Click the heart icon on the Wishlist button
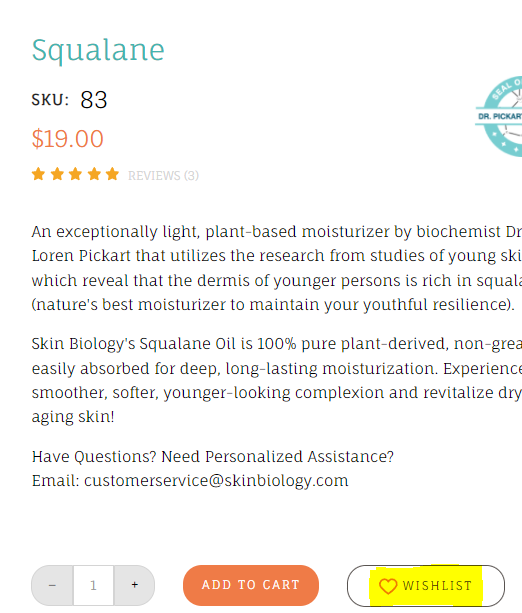This screenshot has height=613, width=522. 388,586
